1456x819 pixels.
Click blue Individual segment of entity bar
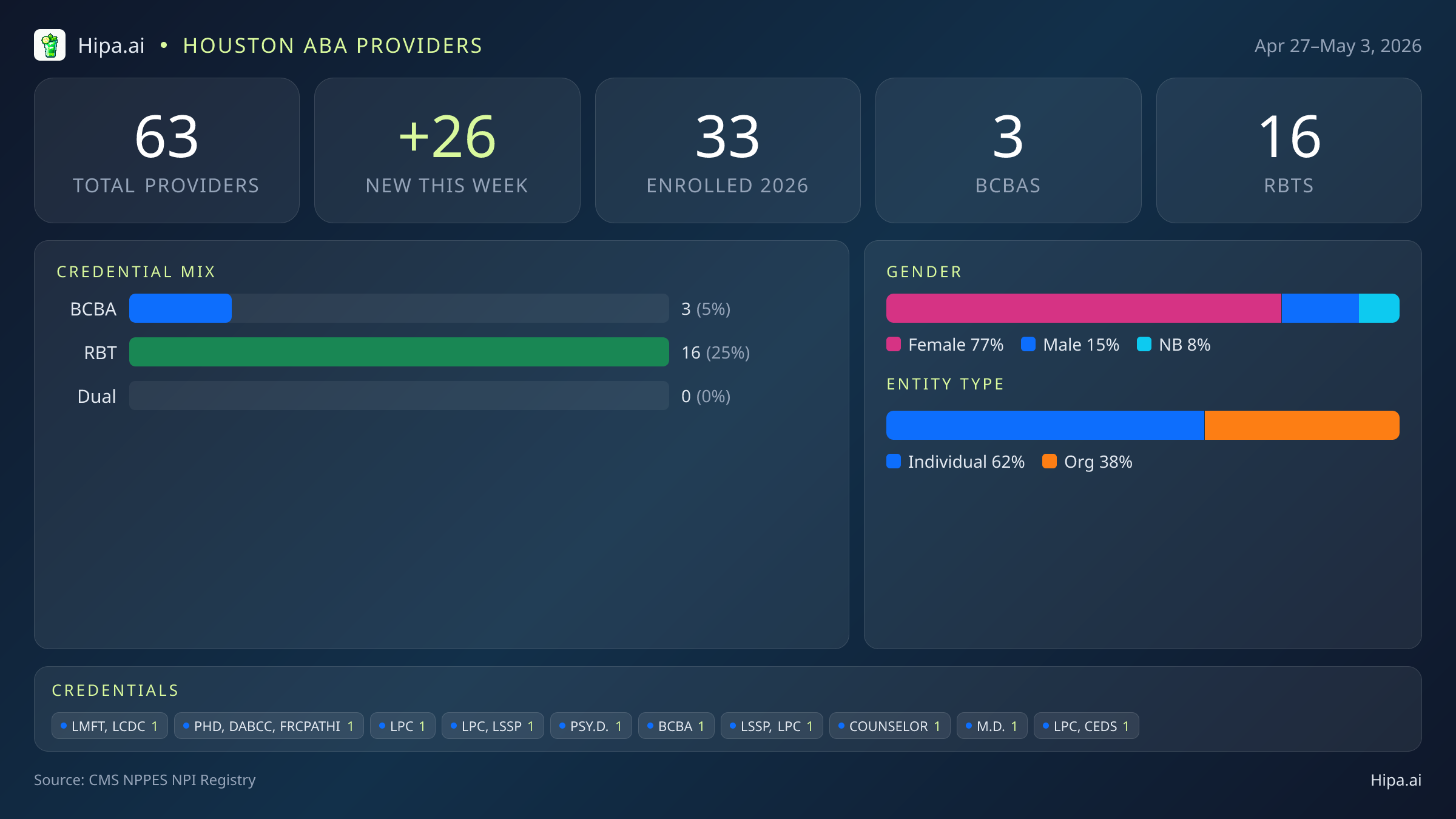tap(1045, 425)
